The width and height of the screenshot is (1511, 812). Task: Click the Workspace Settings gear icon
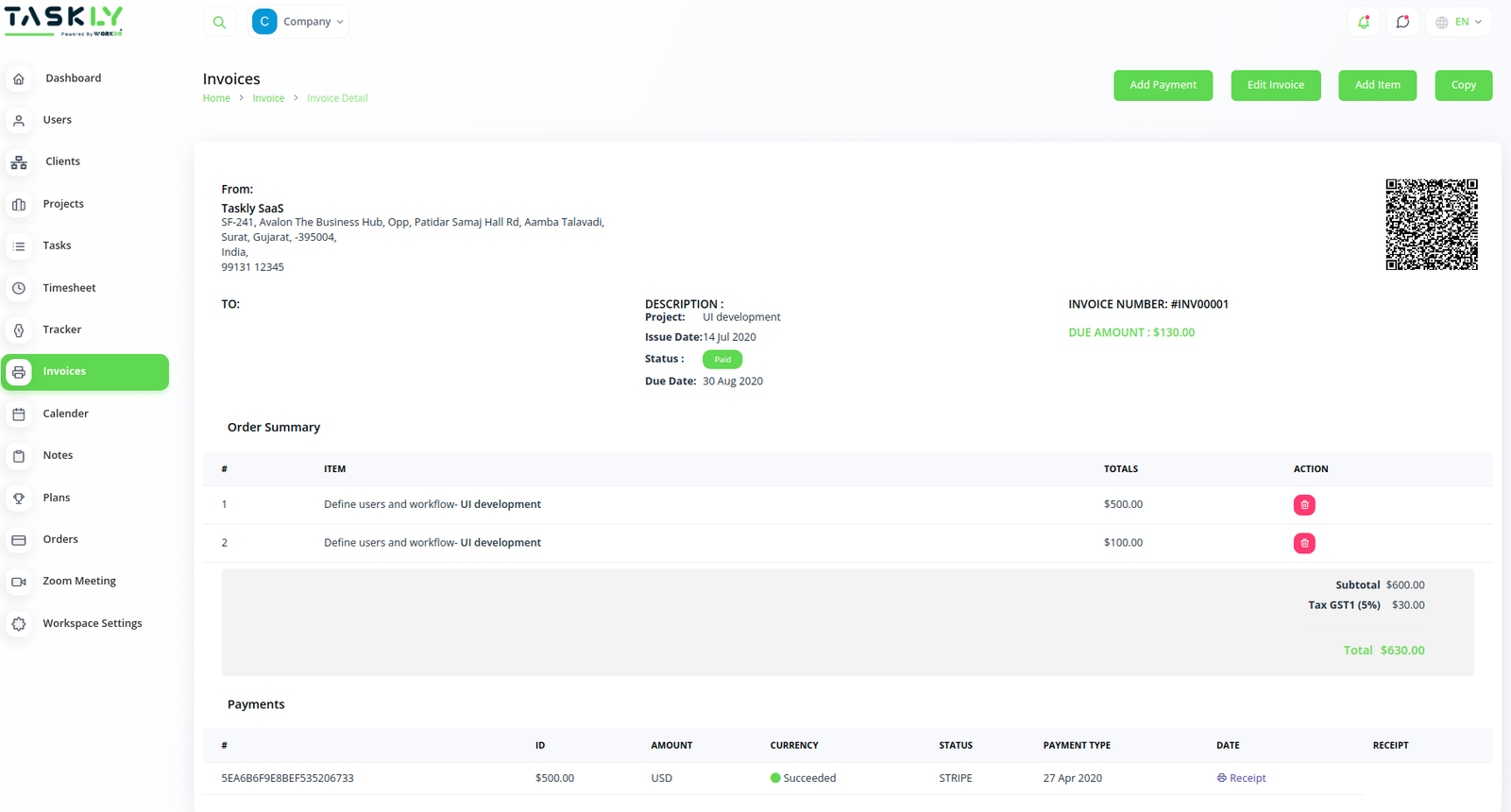[x=19, y=624]
